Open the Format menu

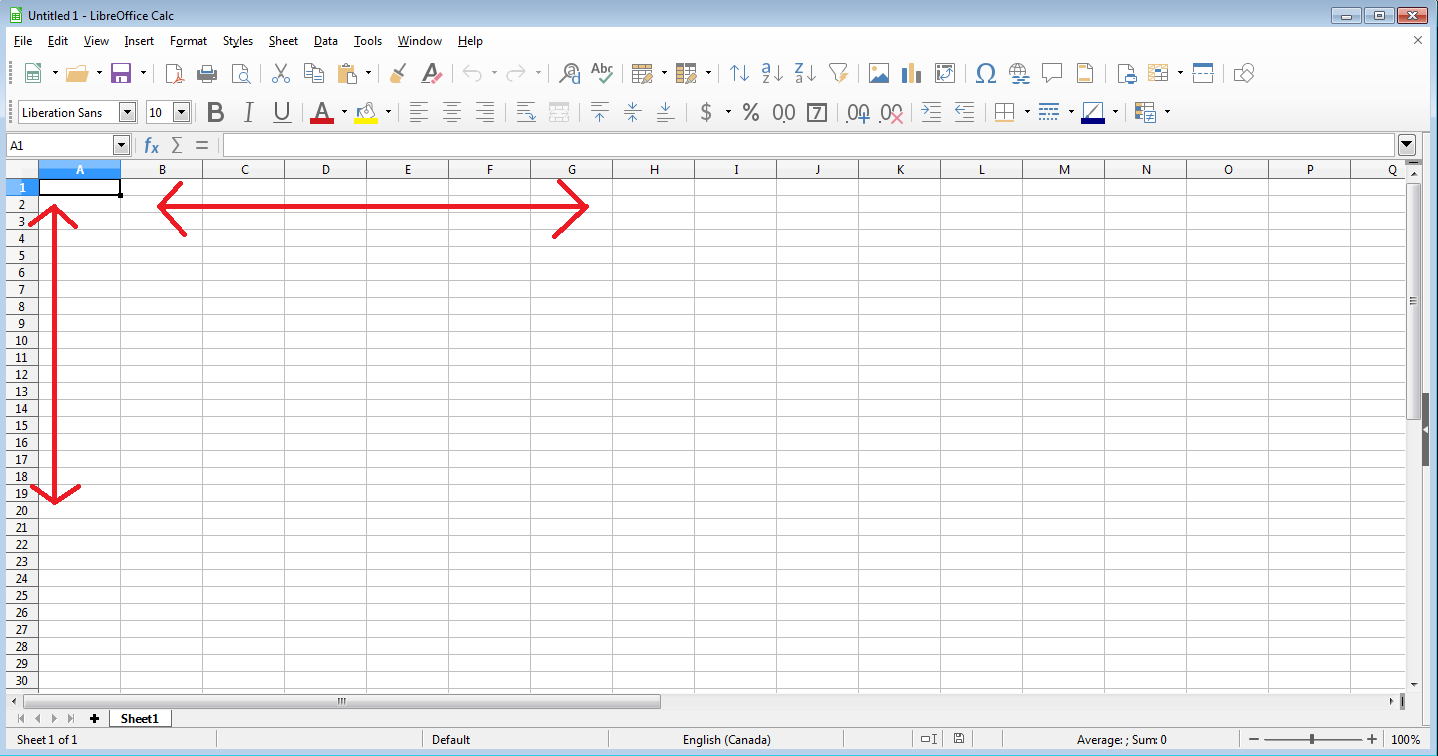click(x=188, y=41)
